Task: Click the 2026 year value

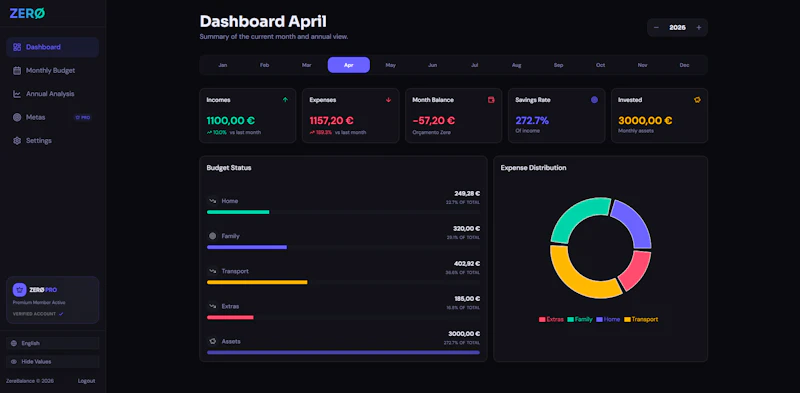Action: (678, 28)
